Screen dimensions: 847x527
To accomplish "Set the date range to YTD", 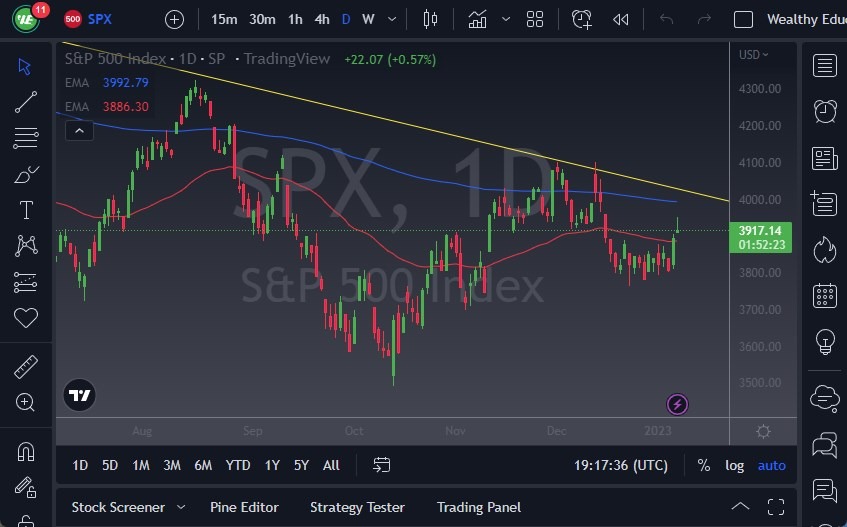I will (x=238, y=465).
